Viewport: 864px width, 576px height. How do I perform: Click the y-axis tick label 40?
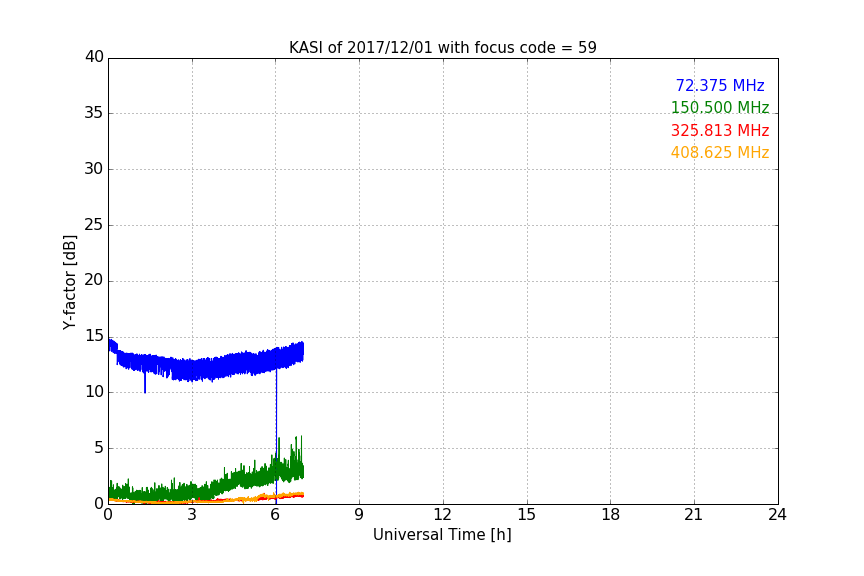pos(94,57)
